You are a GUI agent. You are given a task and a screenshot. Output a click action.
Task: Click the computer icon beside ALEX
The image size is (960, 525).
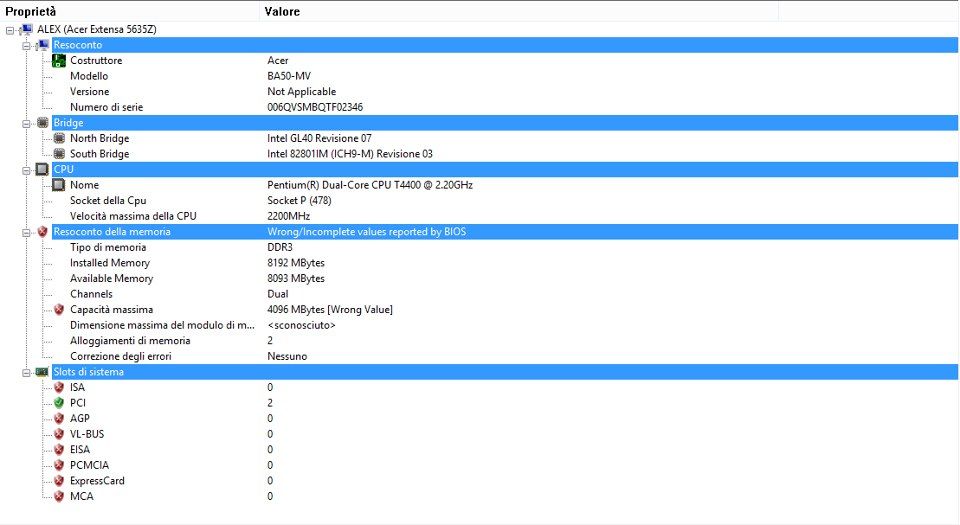[26, 29]
